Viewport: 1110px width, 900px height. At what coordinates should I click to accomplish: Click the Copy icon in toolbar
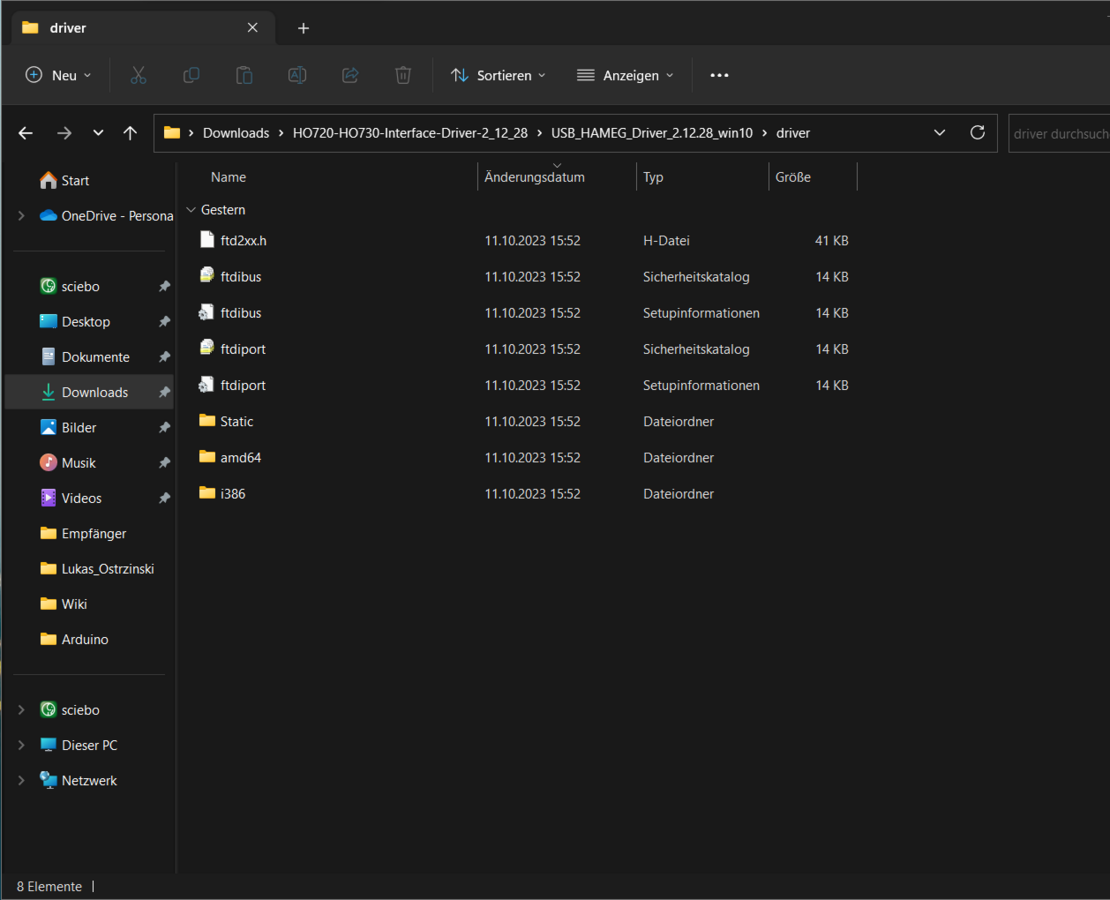tap(191, 75)
